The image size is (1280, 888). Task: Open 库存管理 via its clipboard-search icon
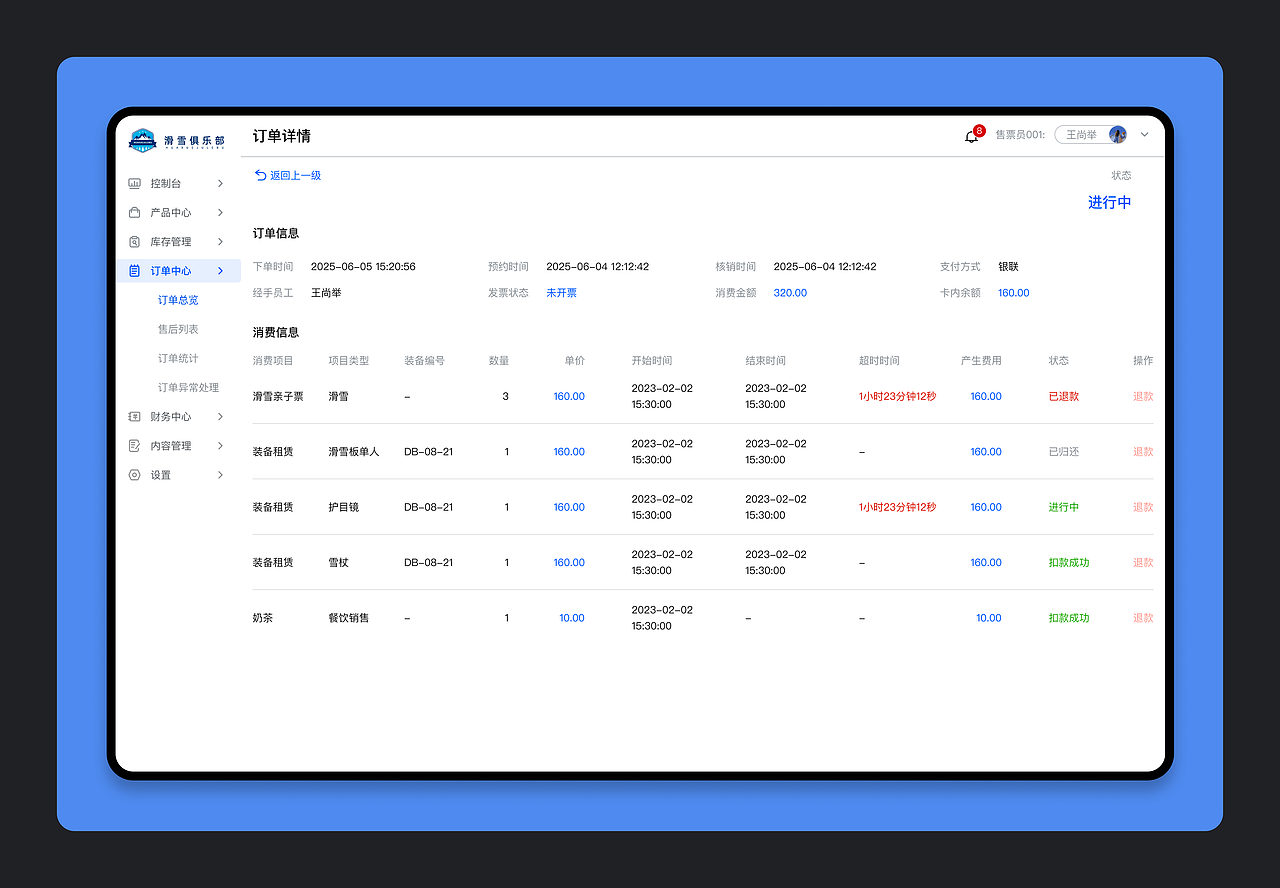point(134,241)
